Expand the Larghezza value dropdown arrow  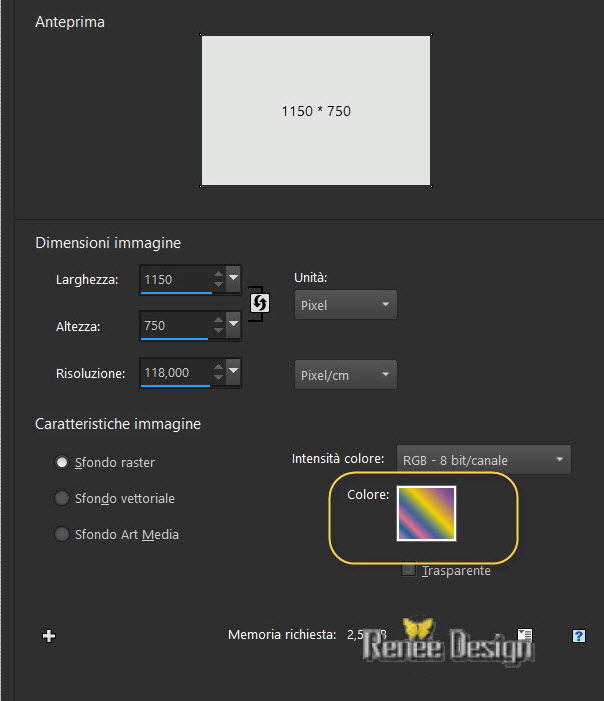point(233,278)
